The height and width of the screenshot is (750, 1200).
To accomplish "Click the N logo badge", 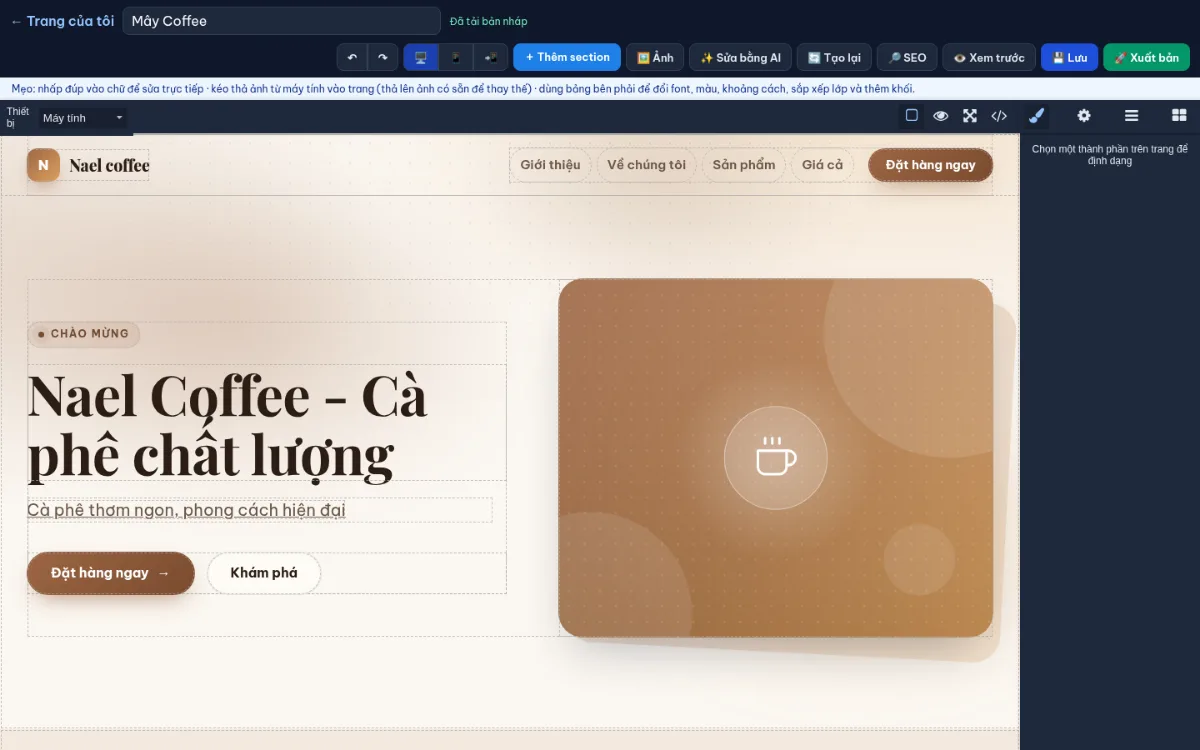I will point(43,165).
